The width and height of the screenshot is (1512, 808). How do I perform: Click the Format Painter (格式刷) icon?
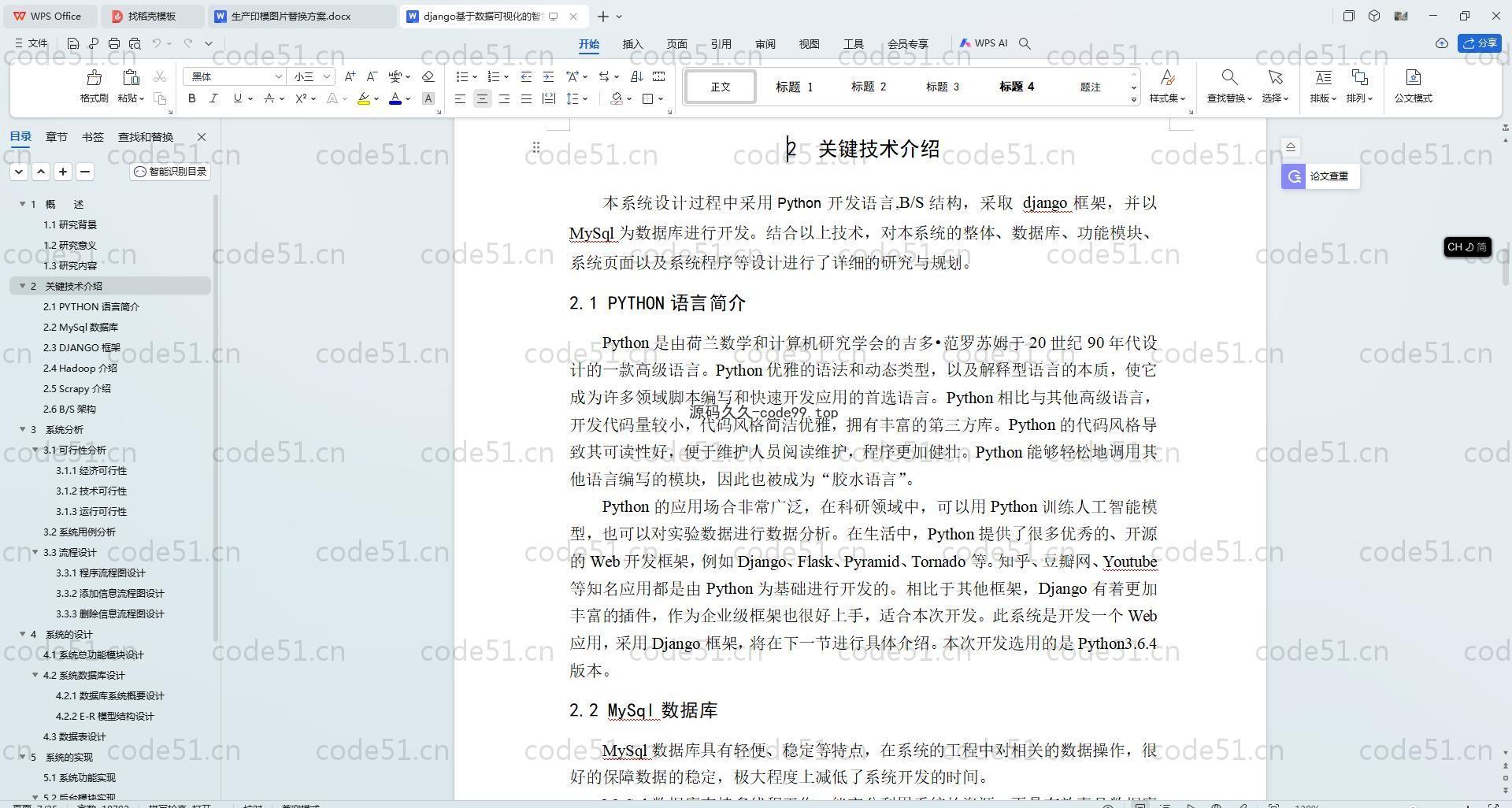click(x=94, y=78)
